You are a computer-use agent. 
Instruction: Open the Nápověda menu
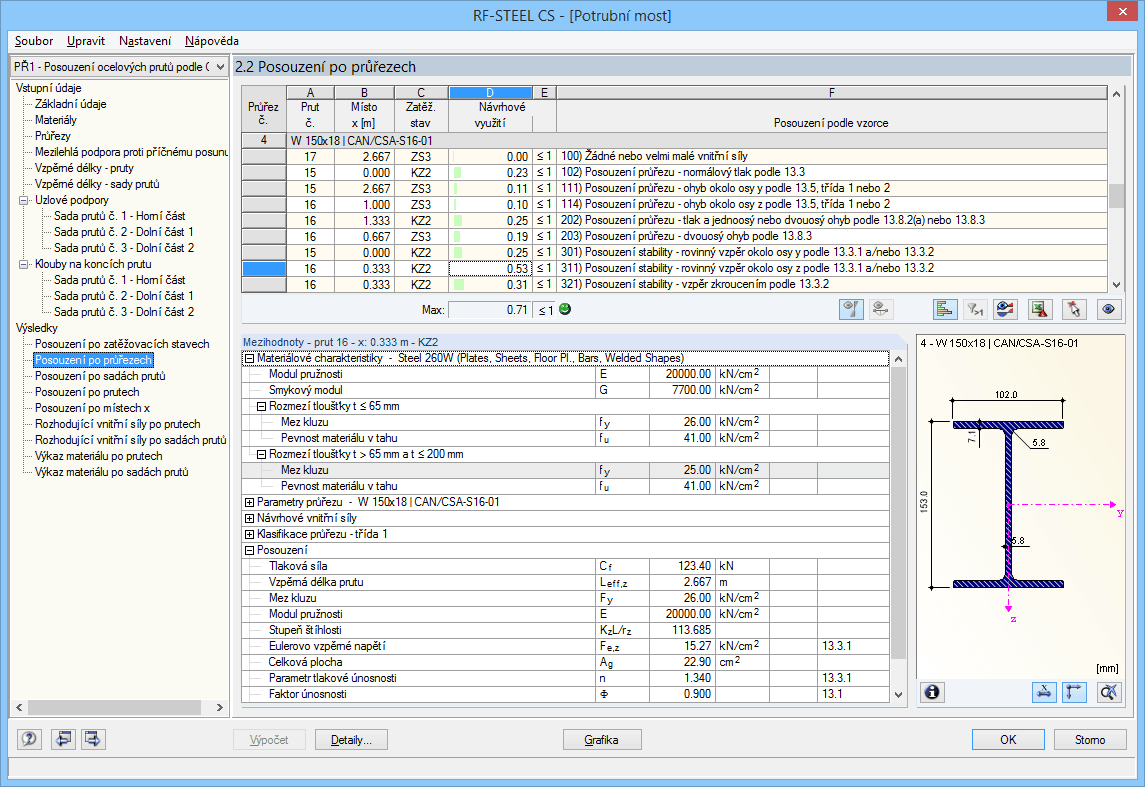212,41
